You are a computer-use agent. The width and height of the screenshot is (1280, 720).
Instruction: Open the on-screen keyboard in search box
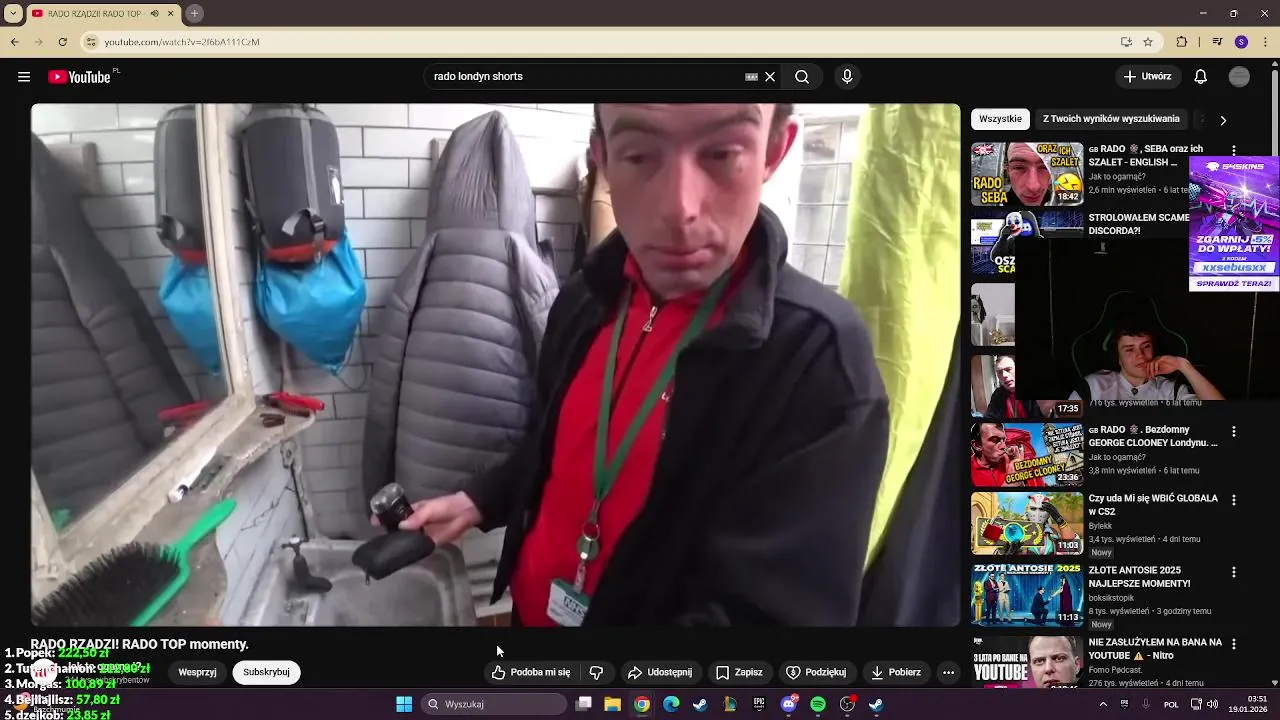coord(751,77)
